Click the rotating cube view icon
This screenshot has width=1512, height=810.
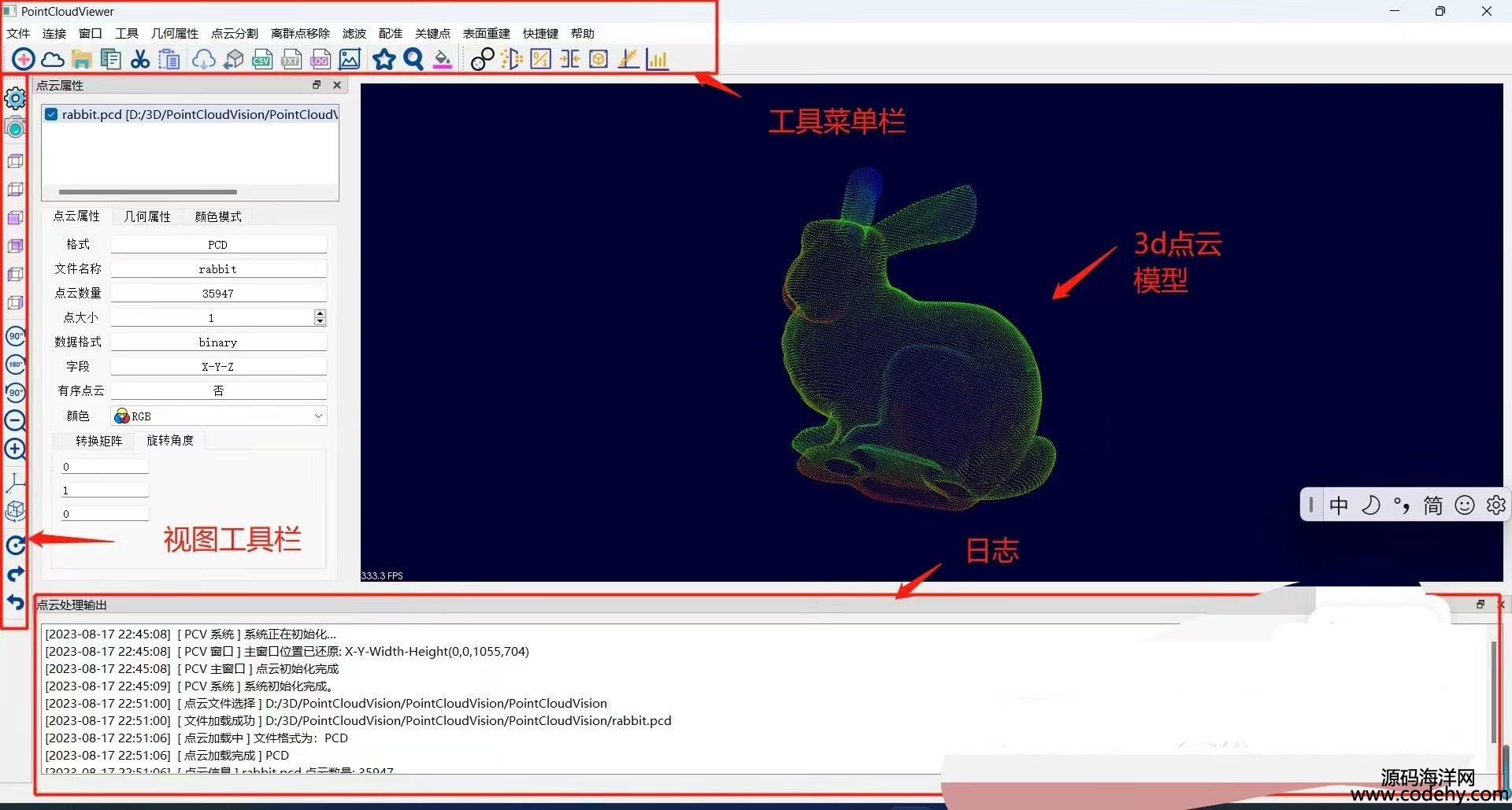tap(15, 511)
